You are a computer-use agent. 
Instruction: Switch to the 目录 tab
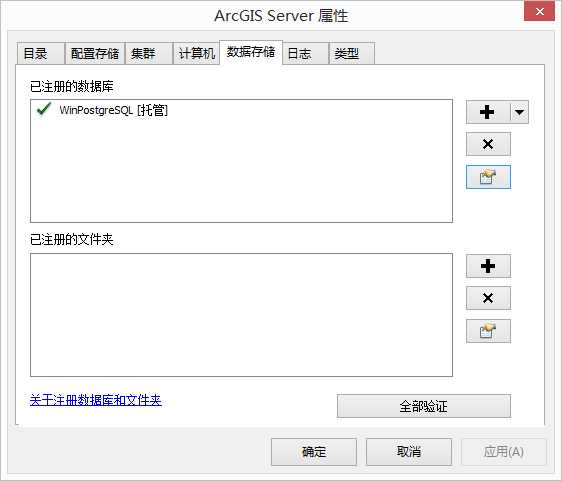(x=41, y=54)
